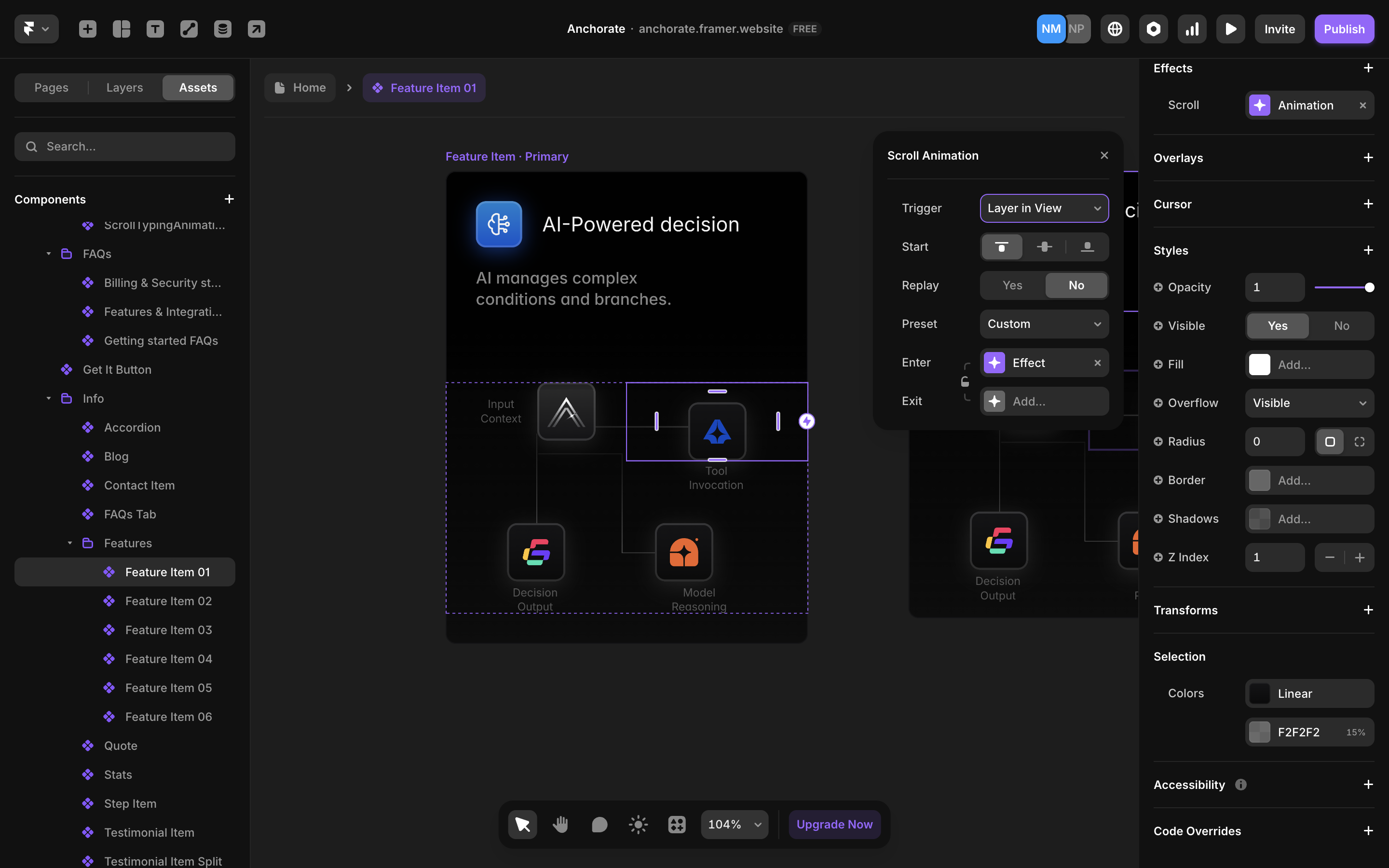The height and width of the screenshot is (868, 1389).
Task: Switch to the Pages tab
Action: [x=51, y=88]
